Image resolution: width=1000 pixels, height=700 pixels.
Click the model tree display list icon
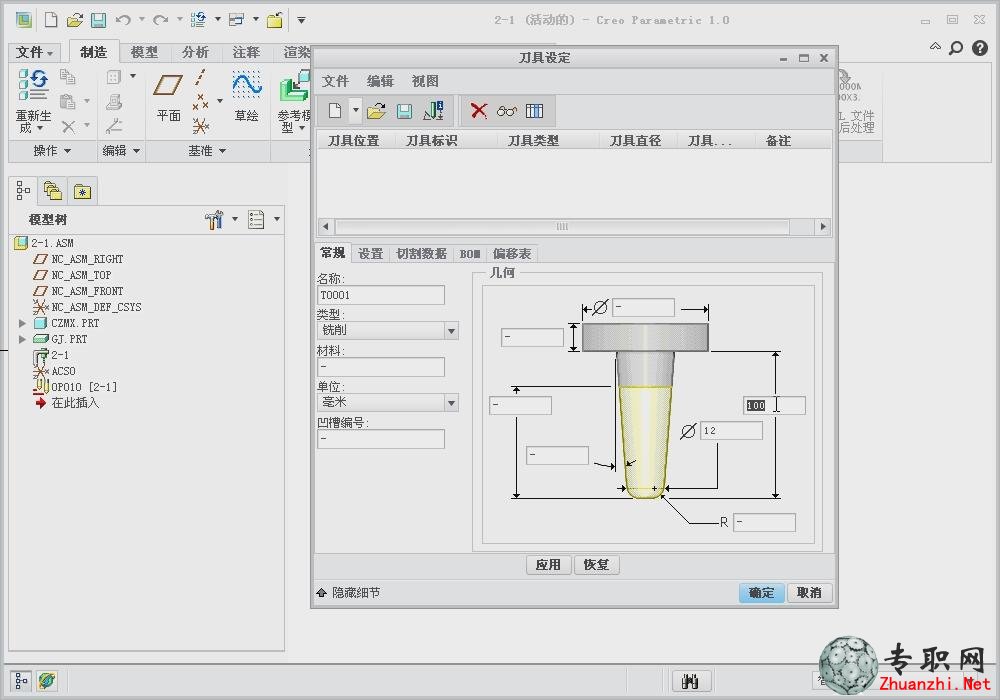[256, 219]
